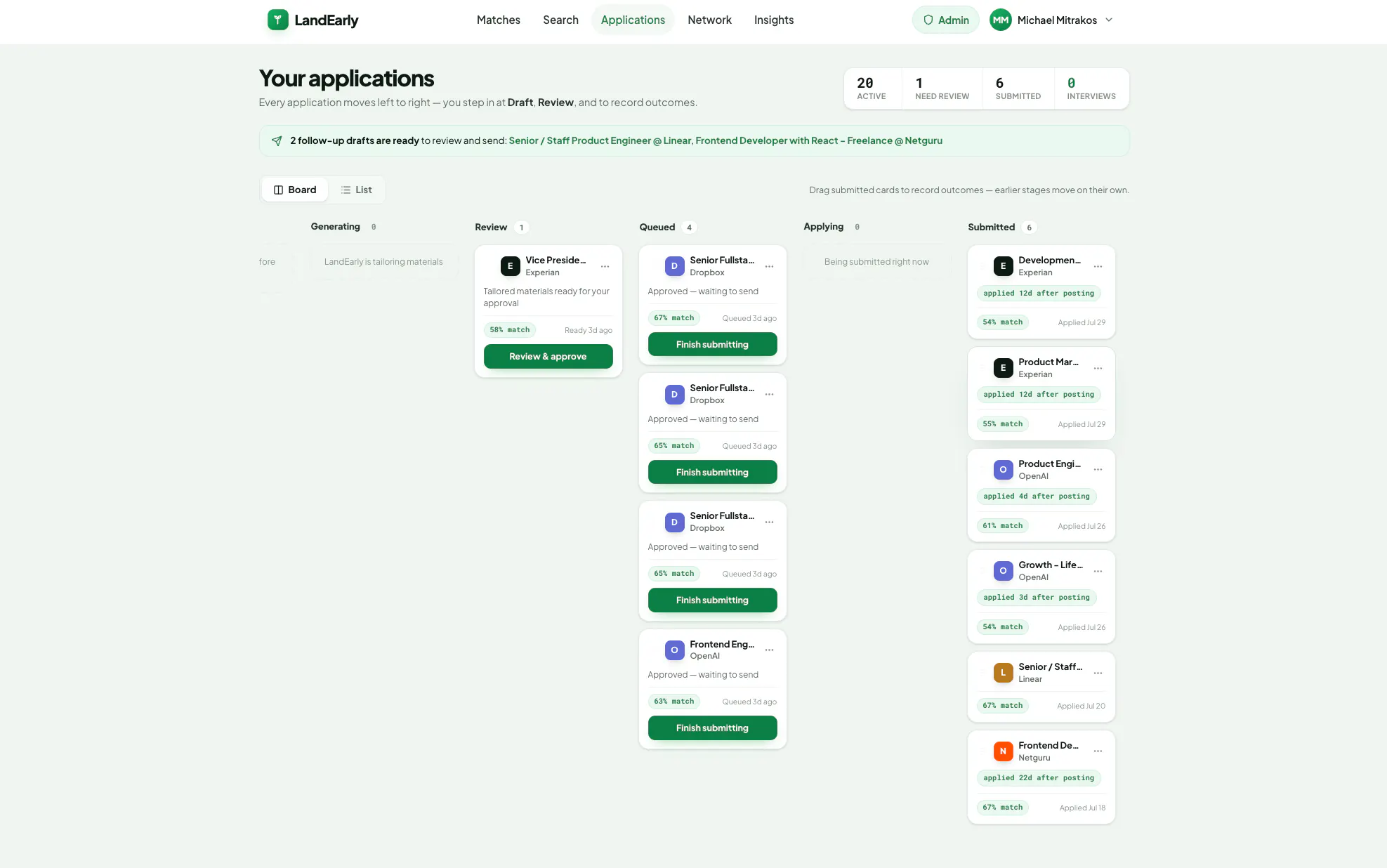The image size is (1387, 868).
Task: Click the 58% match badge
Action: (x=510, y=330)
